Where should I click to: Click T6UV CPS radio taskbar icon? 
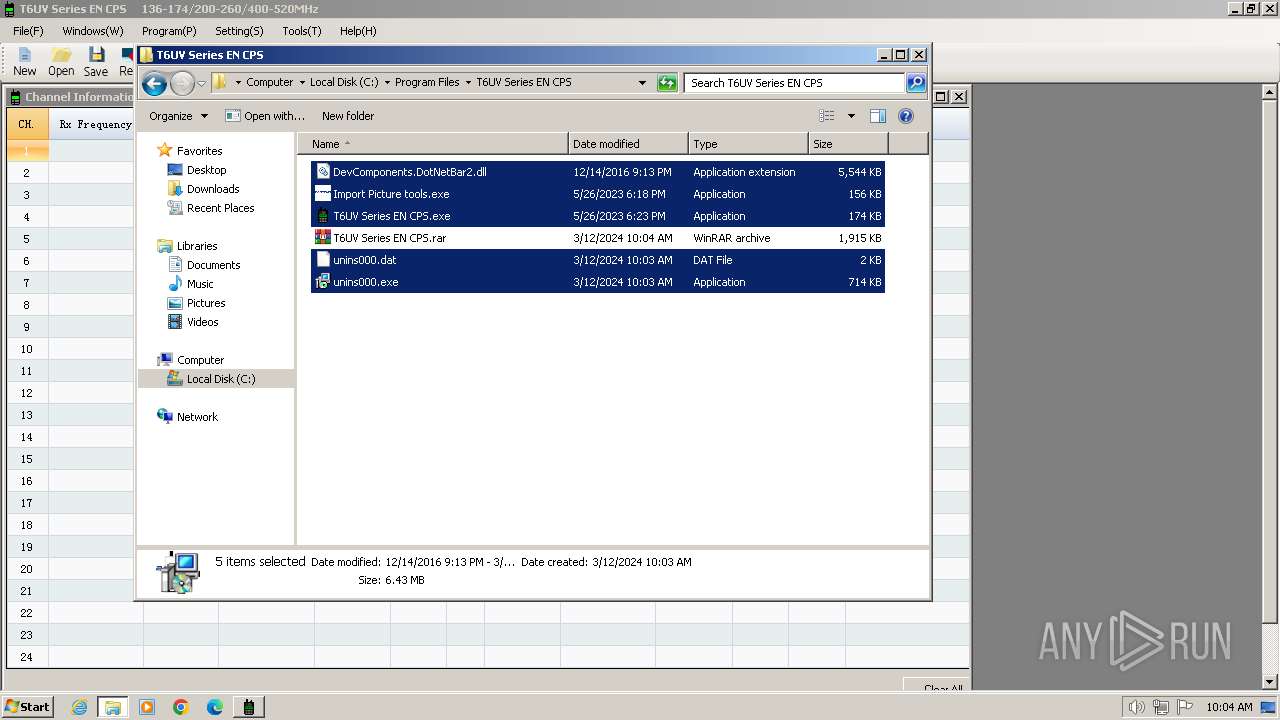[249, 707]
